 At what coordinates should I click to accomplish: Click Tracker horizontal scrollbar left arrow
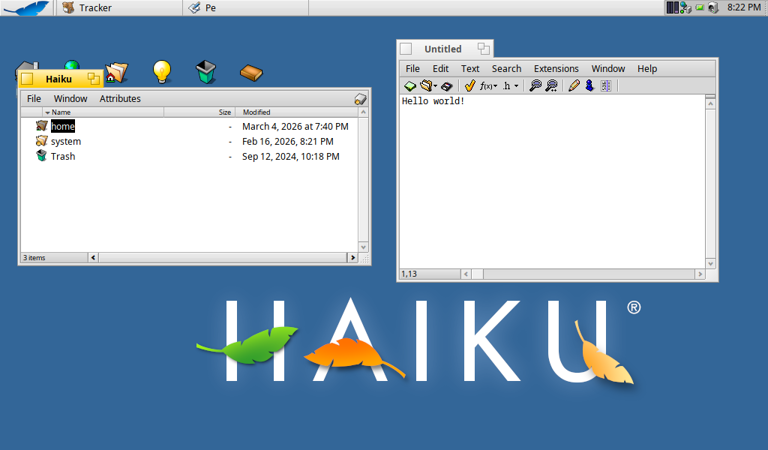[93, 258]
